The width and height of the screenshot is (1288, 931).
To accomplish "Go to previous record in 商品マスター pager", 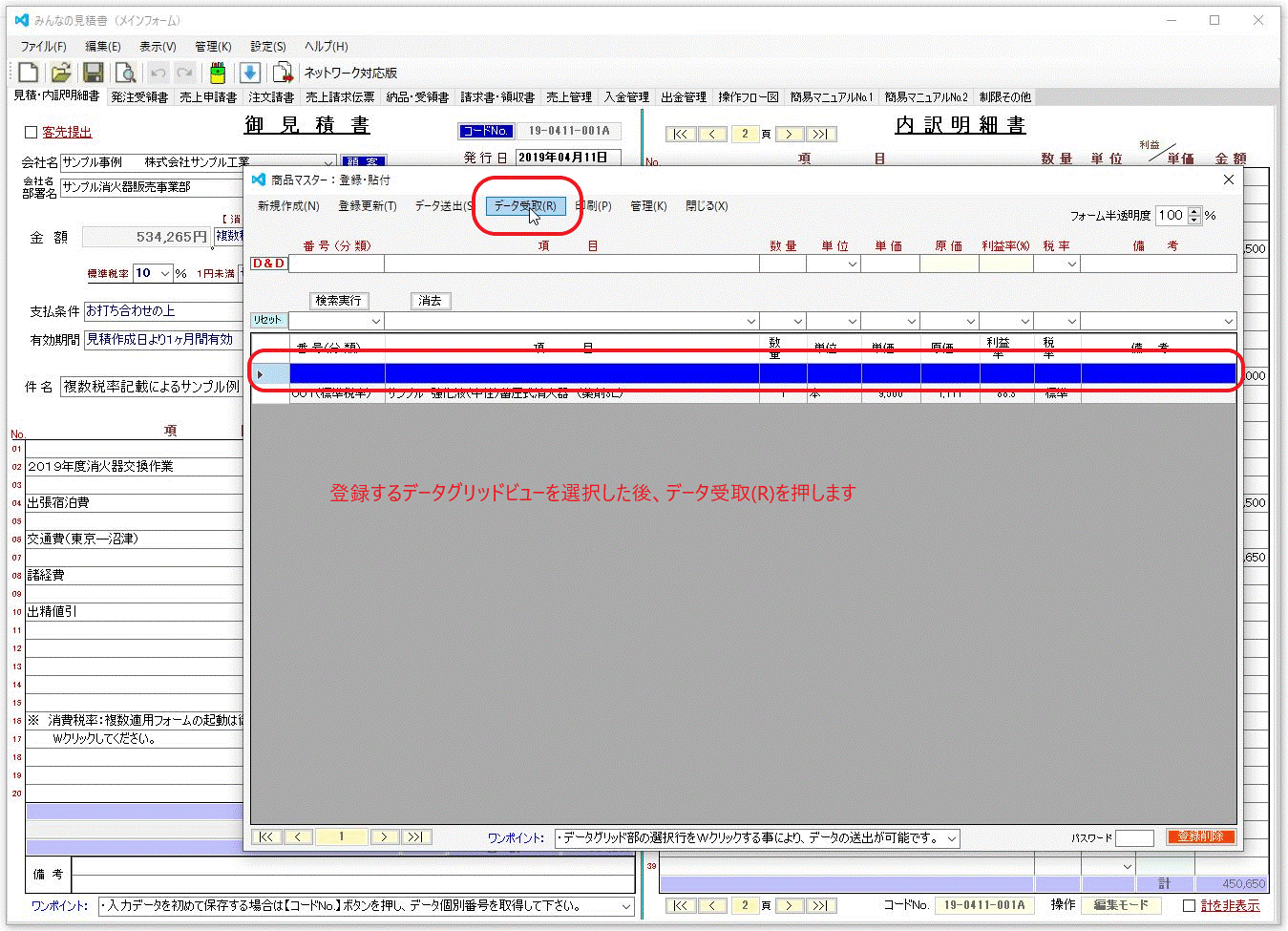I will [x=298, y=836].
